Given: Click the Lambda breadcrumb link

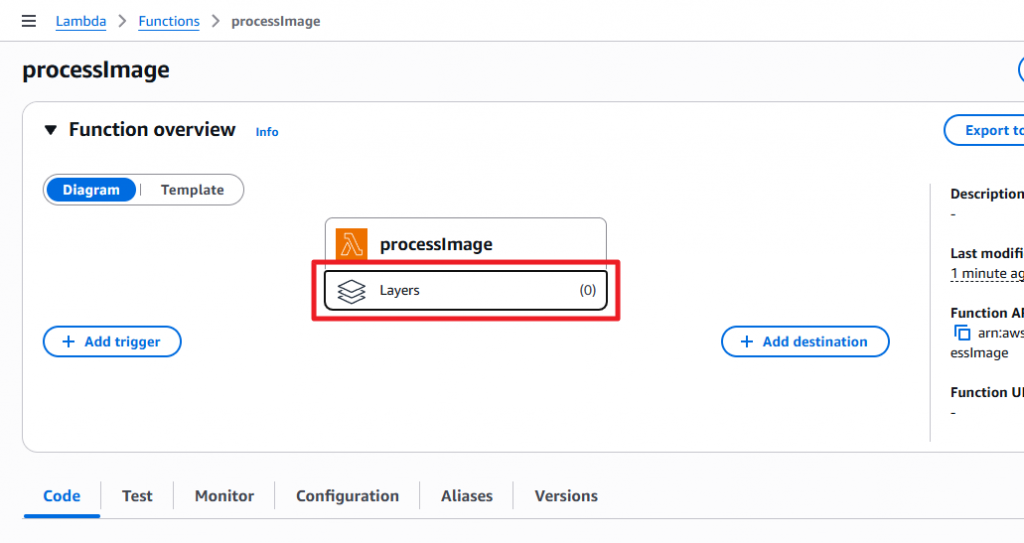Looking at the screenshot, I should pyautogui.click(x=81, y=21).
